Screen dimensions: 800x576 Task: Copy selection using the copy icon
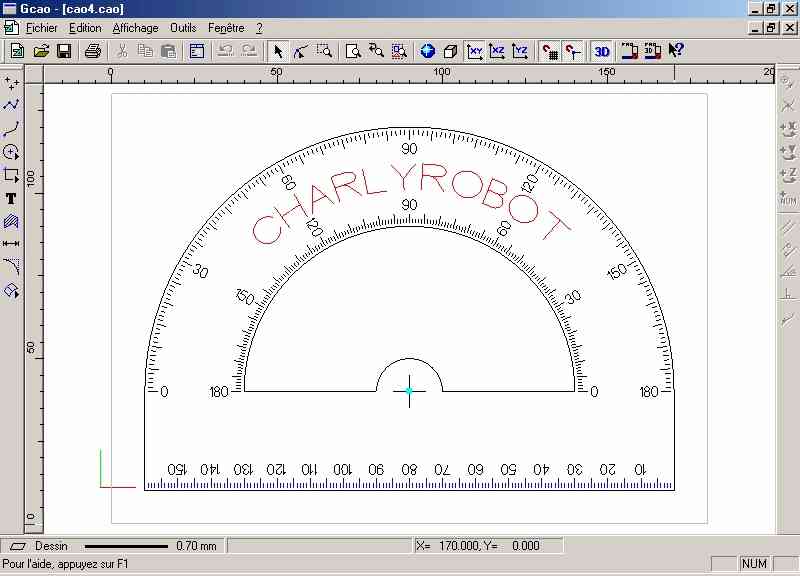click(x=145, y=51)
